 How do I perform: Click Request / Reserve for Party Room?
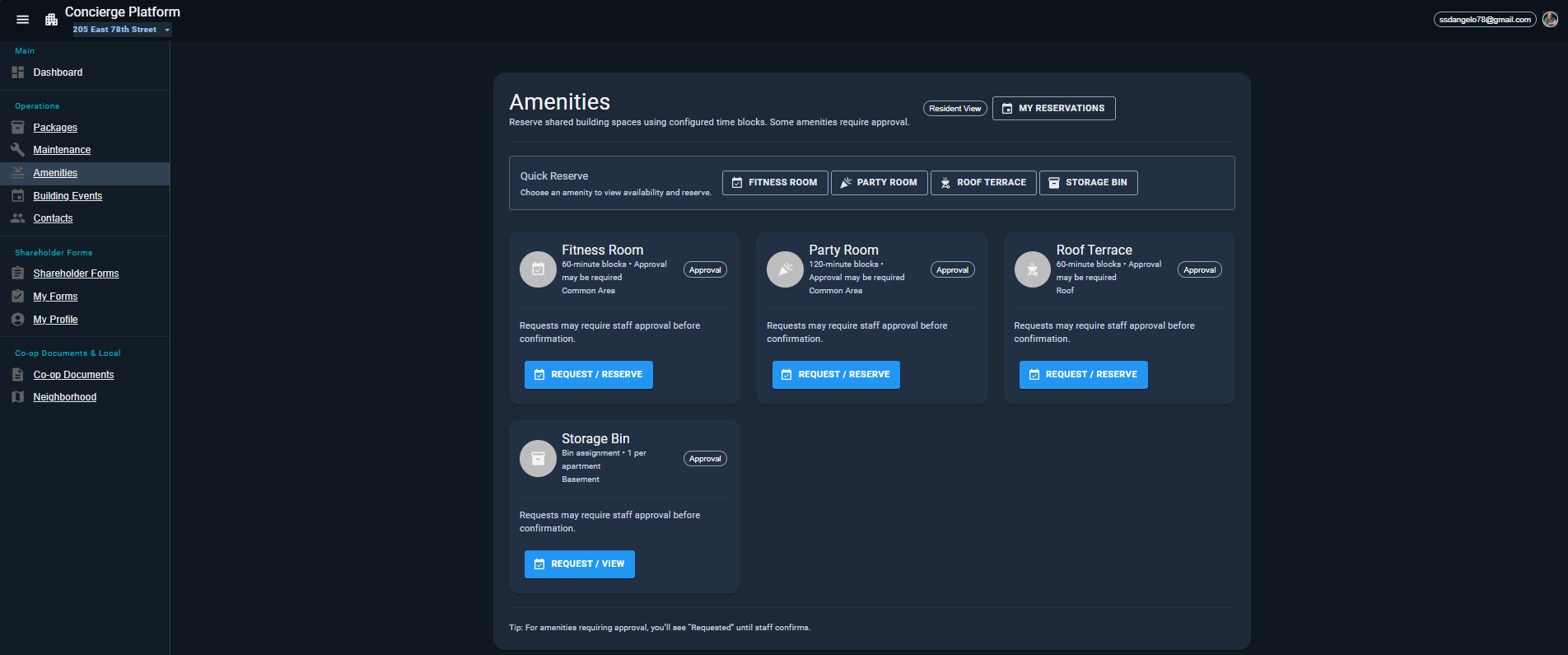(x=836, y=375)
